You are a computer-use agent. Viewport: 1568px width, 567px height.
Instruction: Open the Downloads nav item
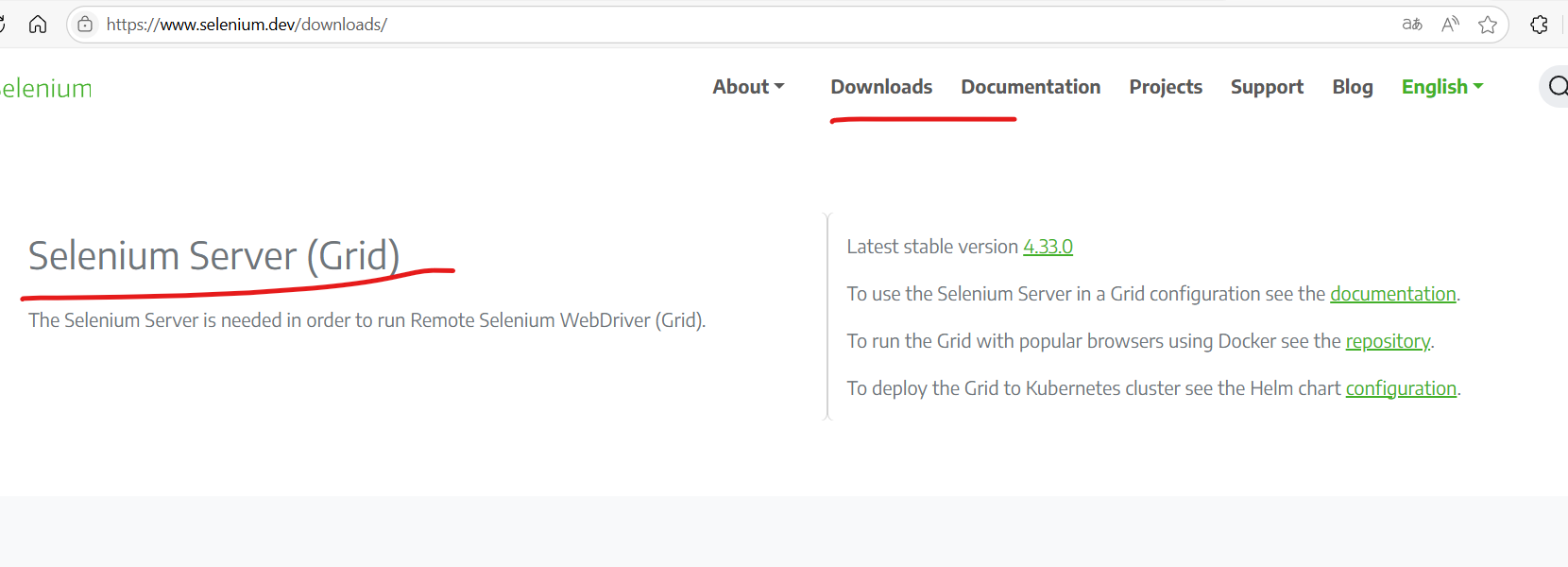[x=881, y=87]
